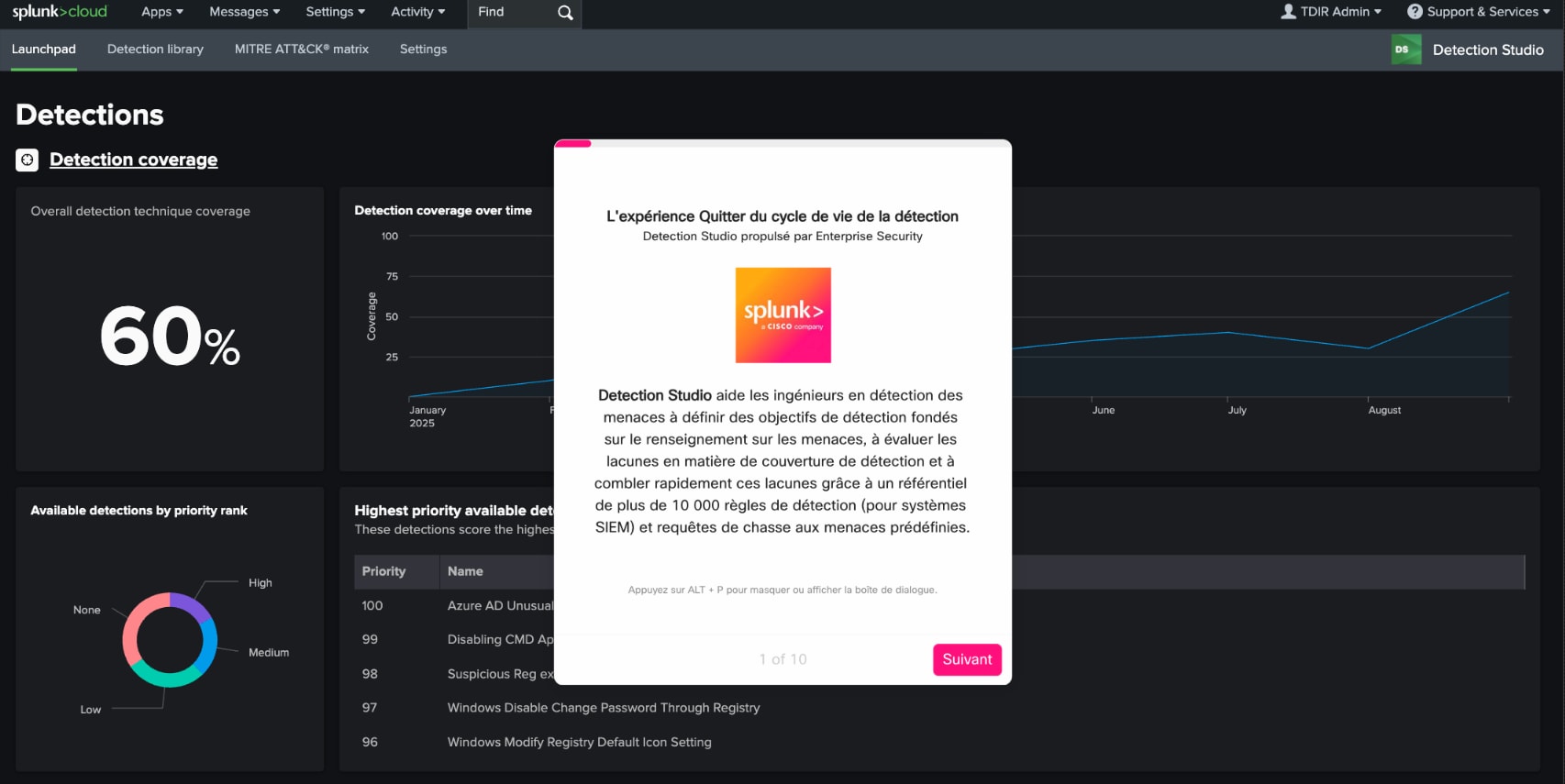
Task: Click the green DS Detection Studio icon
Action: 1406,50
